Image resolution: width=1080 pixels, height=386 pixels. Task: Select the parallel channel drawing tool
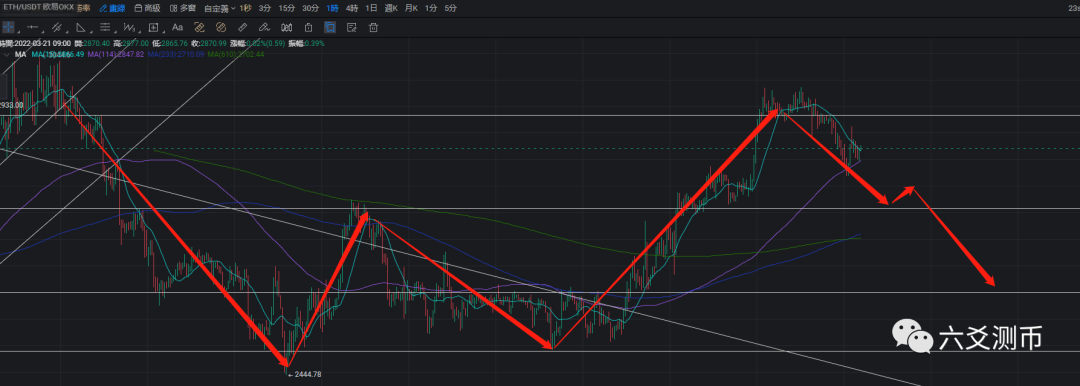(x=56, y=28)
